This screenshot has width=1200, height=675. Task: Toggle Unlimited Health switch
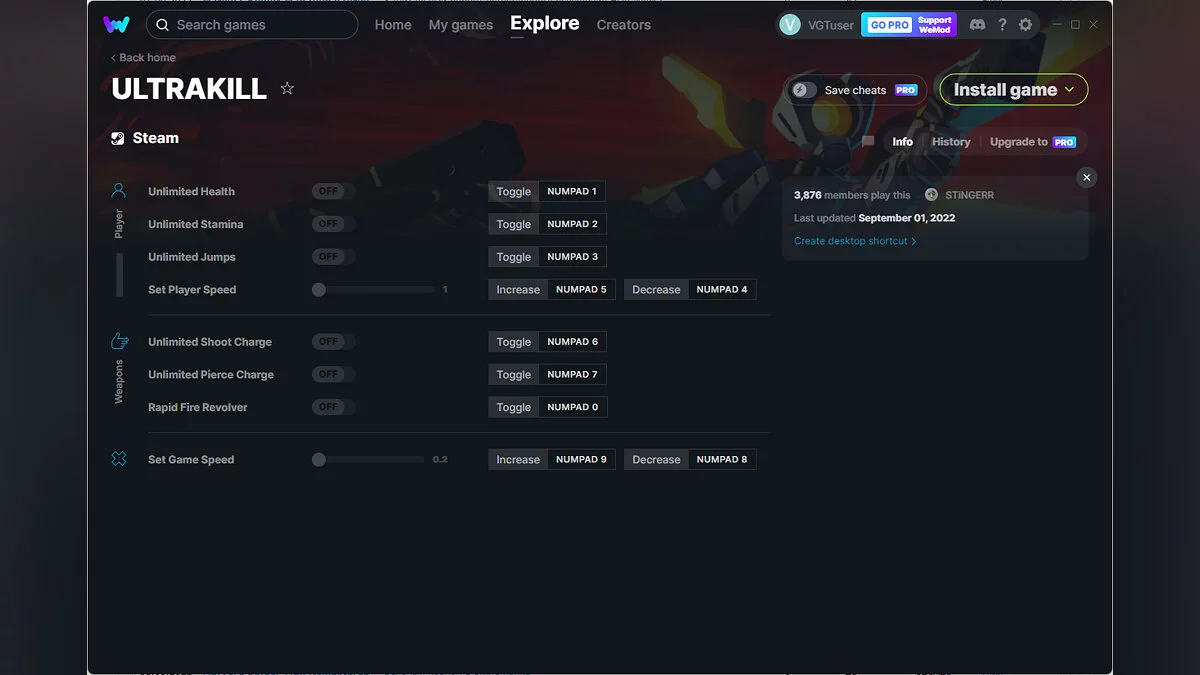[x=333, y=191]
